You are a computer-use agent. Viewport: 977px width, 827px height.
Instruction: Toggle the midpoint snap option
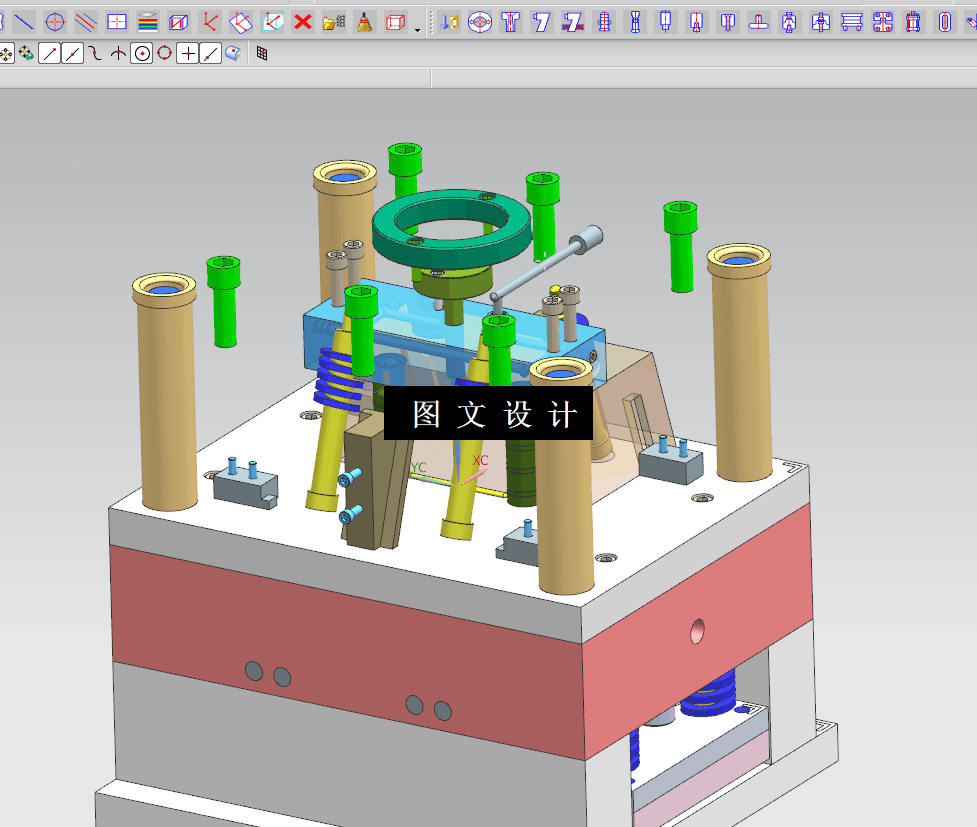[73, 54]
